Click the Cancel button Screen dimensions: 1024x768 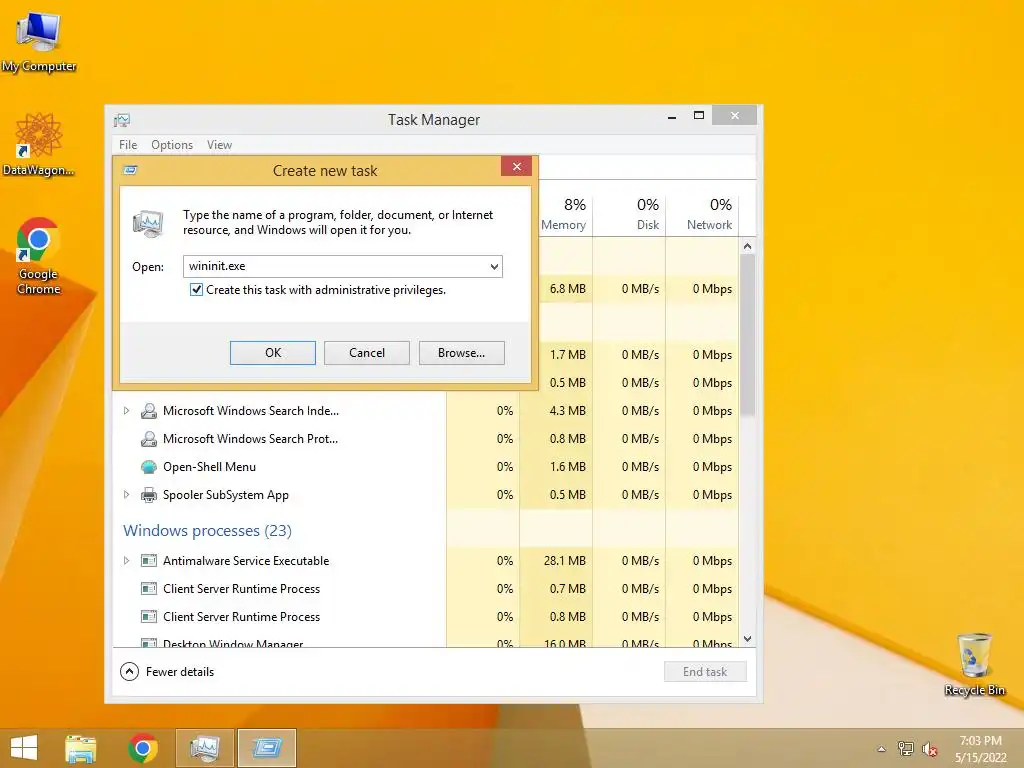(x=367, y=353)
